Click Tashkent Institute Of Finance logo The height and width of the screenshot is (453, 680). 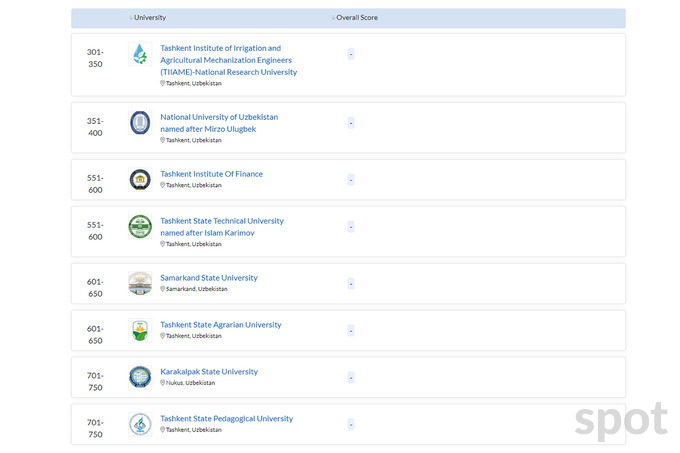click(x=139, y=179)
